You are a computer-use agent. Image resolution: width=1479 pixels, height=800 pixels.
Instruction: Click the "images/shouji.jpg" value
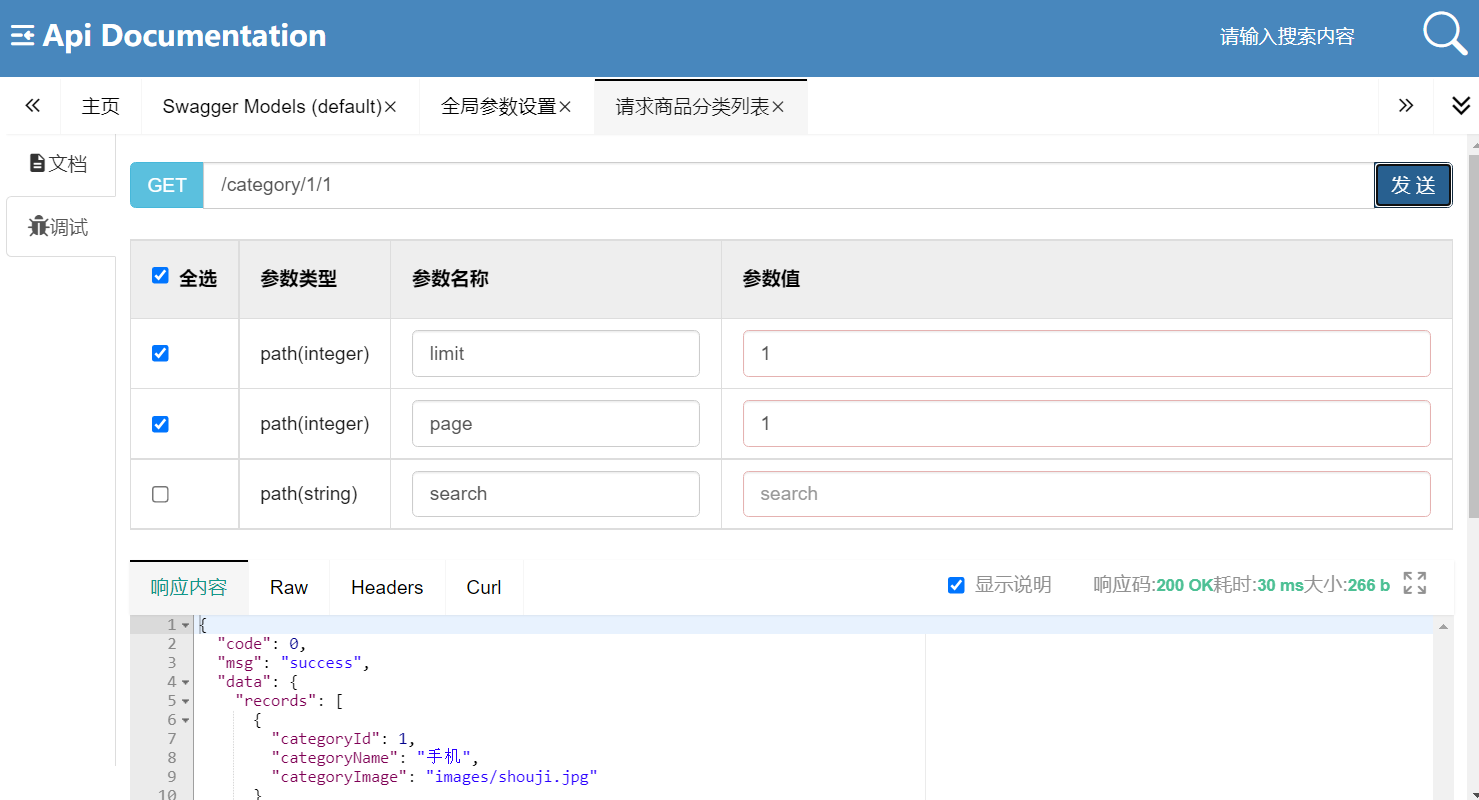(x=511, y=777)
